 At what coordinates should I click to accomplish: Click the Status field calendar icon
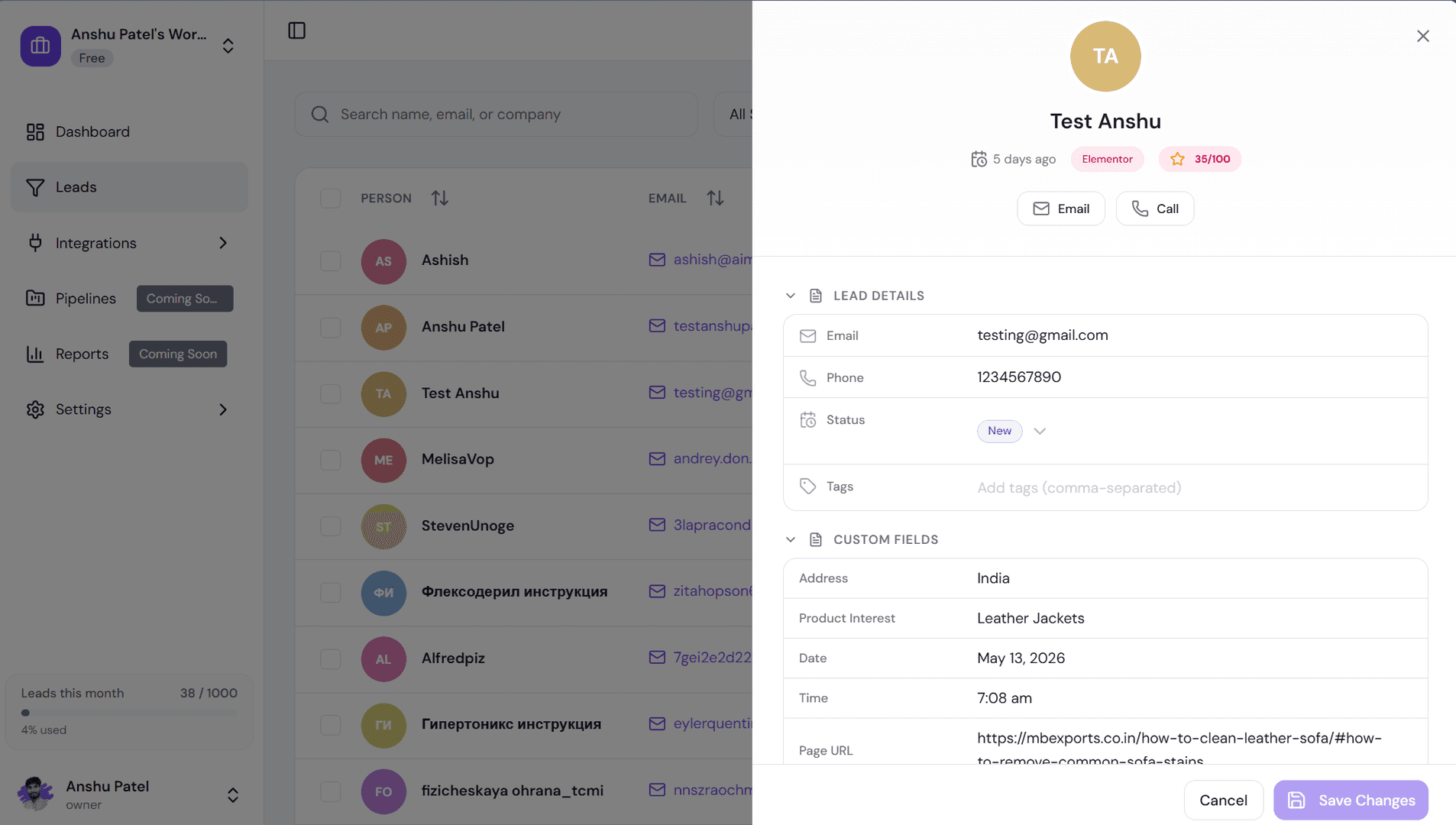(807, 419)
